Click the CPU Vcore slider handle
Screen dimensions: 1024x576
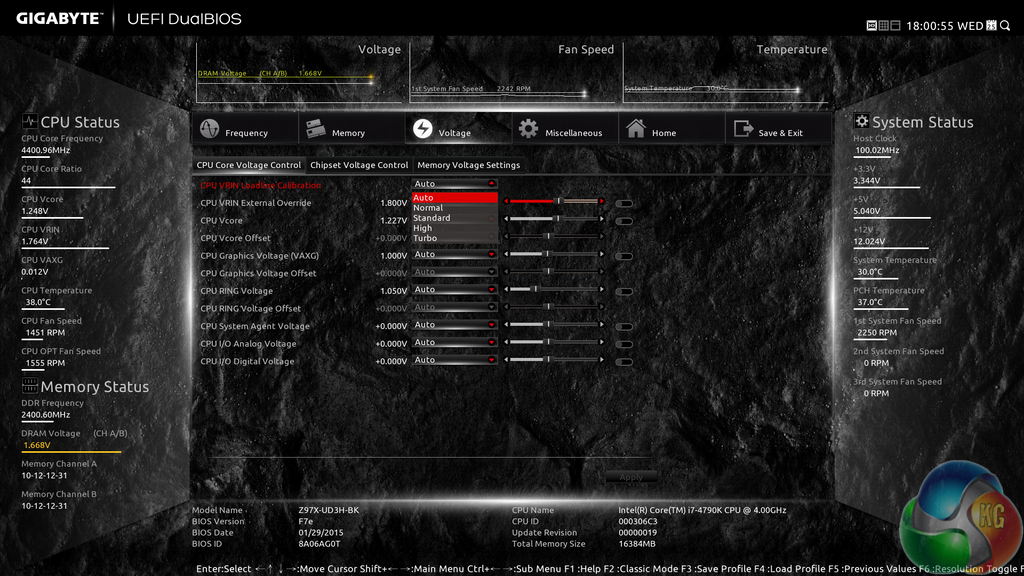coord(557,219)
